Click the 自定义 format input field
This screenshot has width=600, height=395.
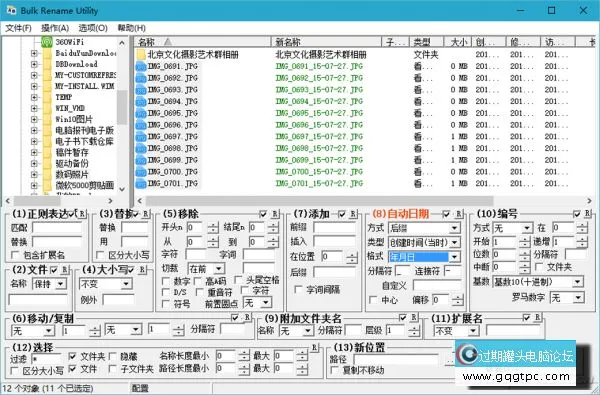coord(437,285)
